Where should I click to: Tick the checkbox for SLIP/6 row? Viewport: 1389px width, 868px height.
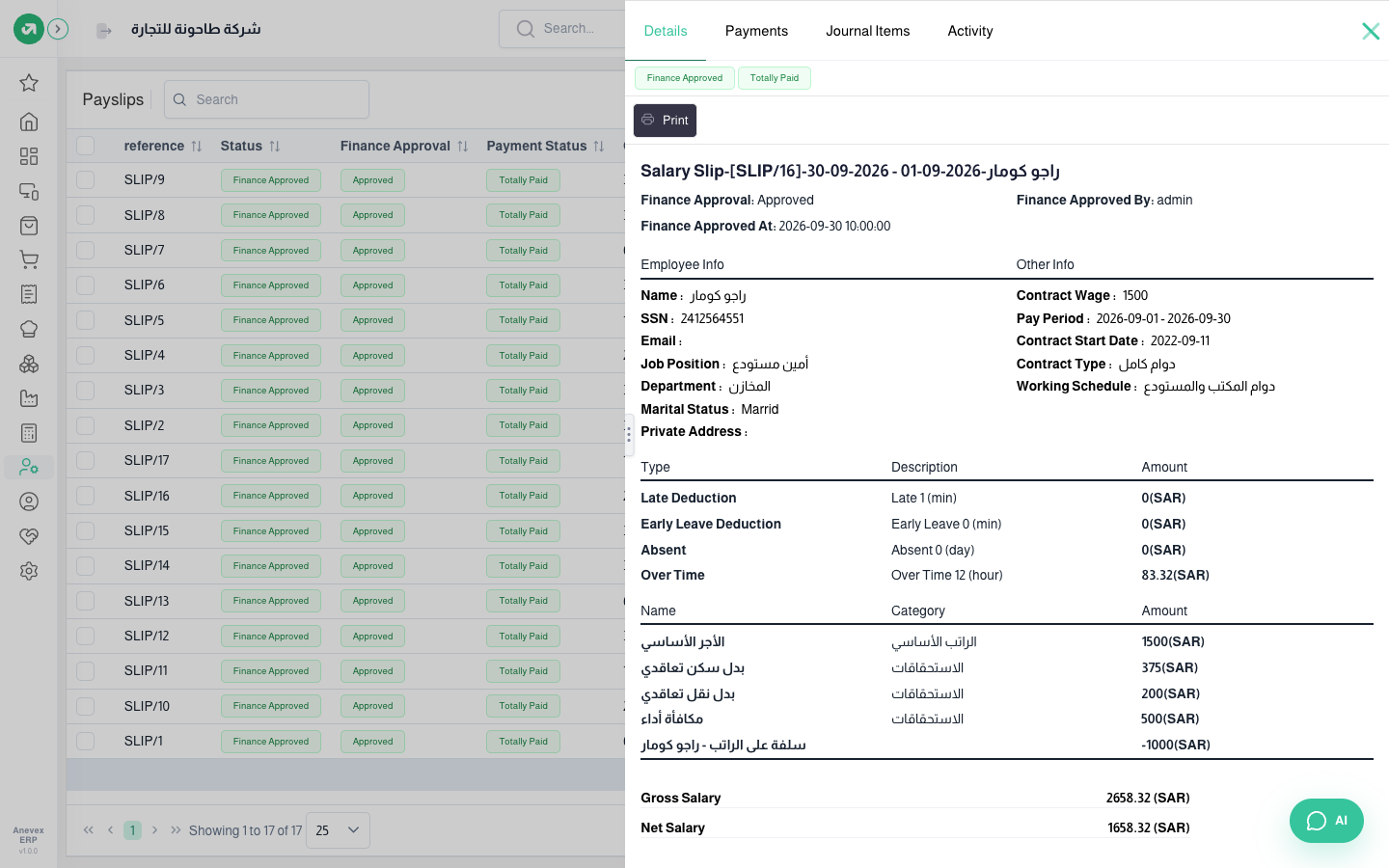point(86,285)
